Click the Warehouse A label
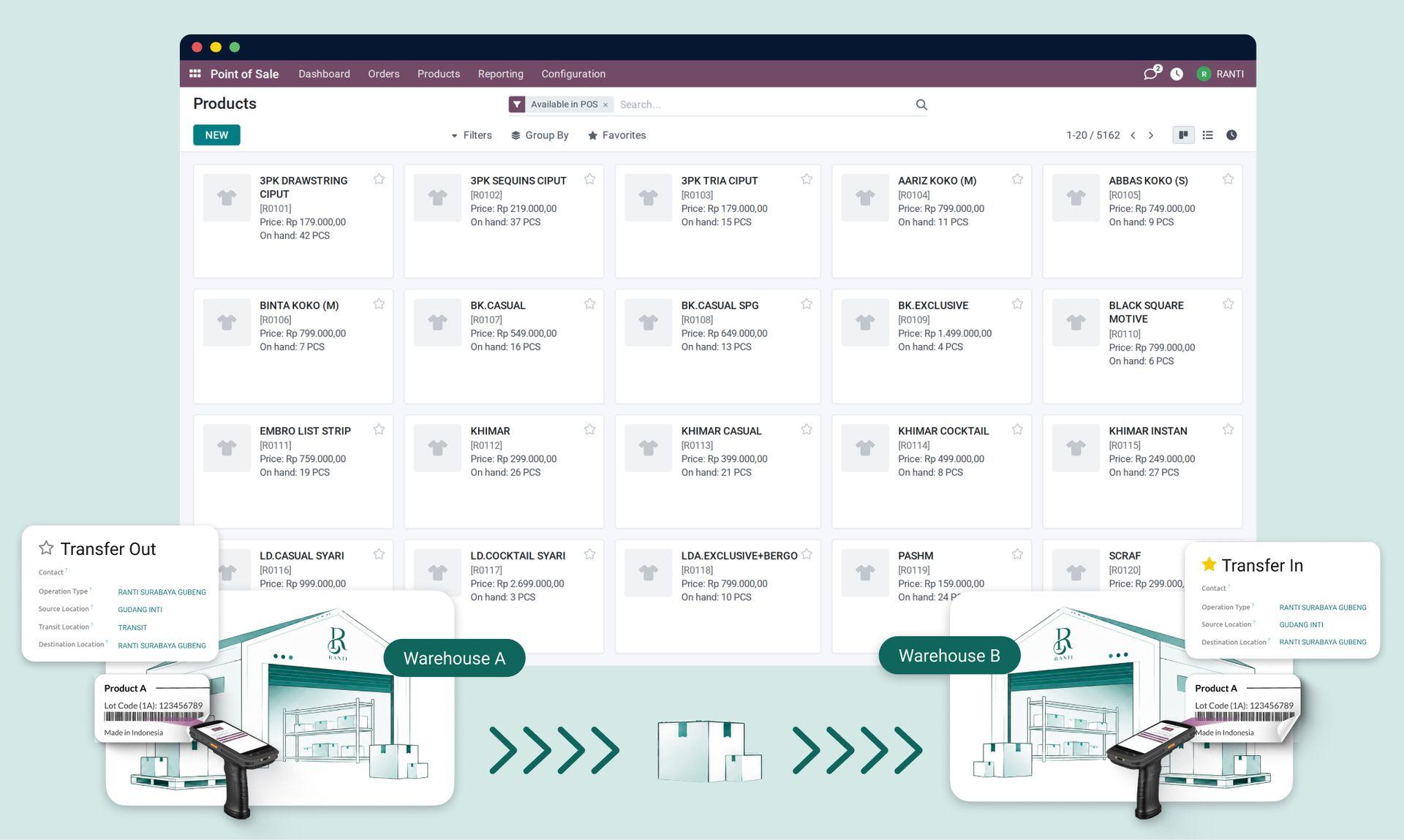Screen dimensions: 1404x840 point(454,658)
